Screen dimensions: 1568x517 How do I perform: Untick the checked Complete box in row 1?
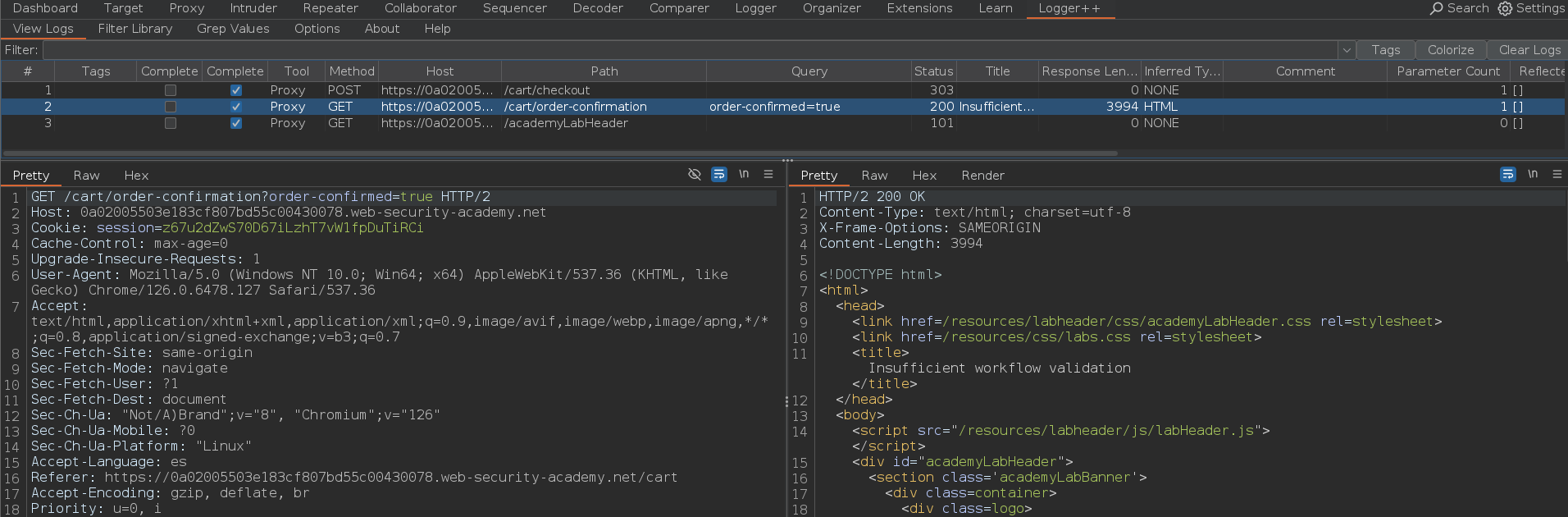(x=236, y=90)
